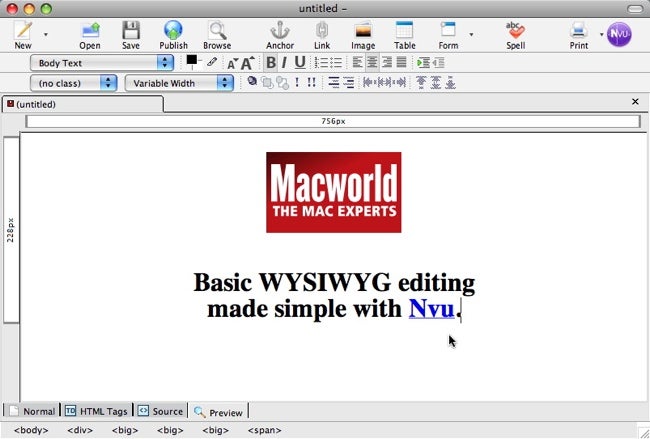Click the indent text icon

click(423, 63)
